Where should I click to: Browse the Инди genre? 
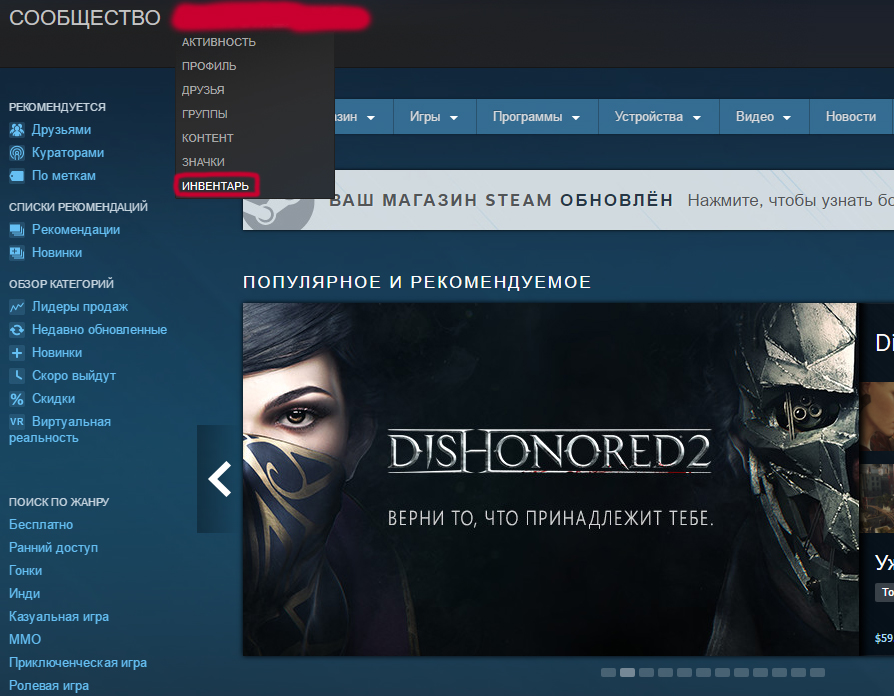25,593
